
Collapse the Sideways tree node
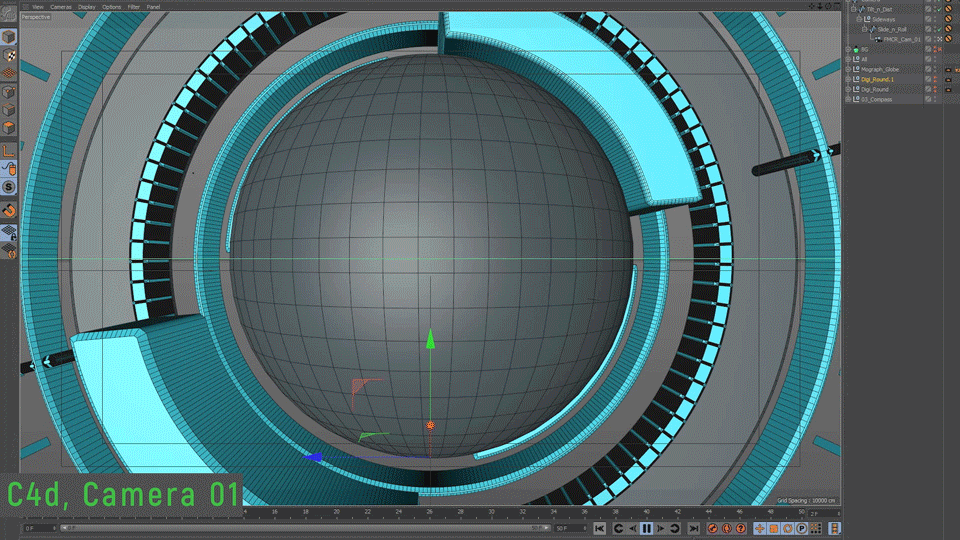click(x=859, y=19)
